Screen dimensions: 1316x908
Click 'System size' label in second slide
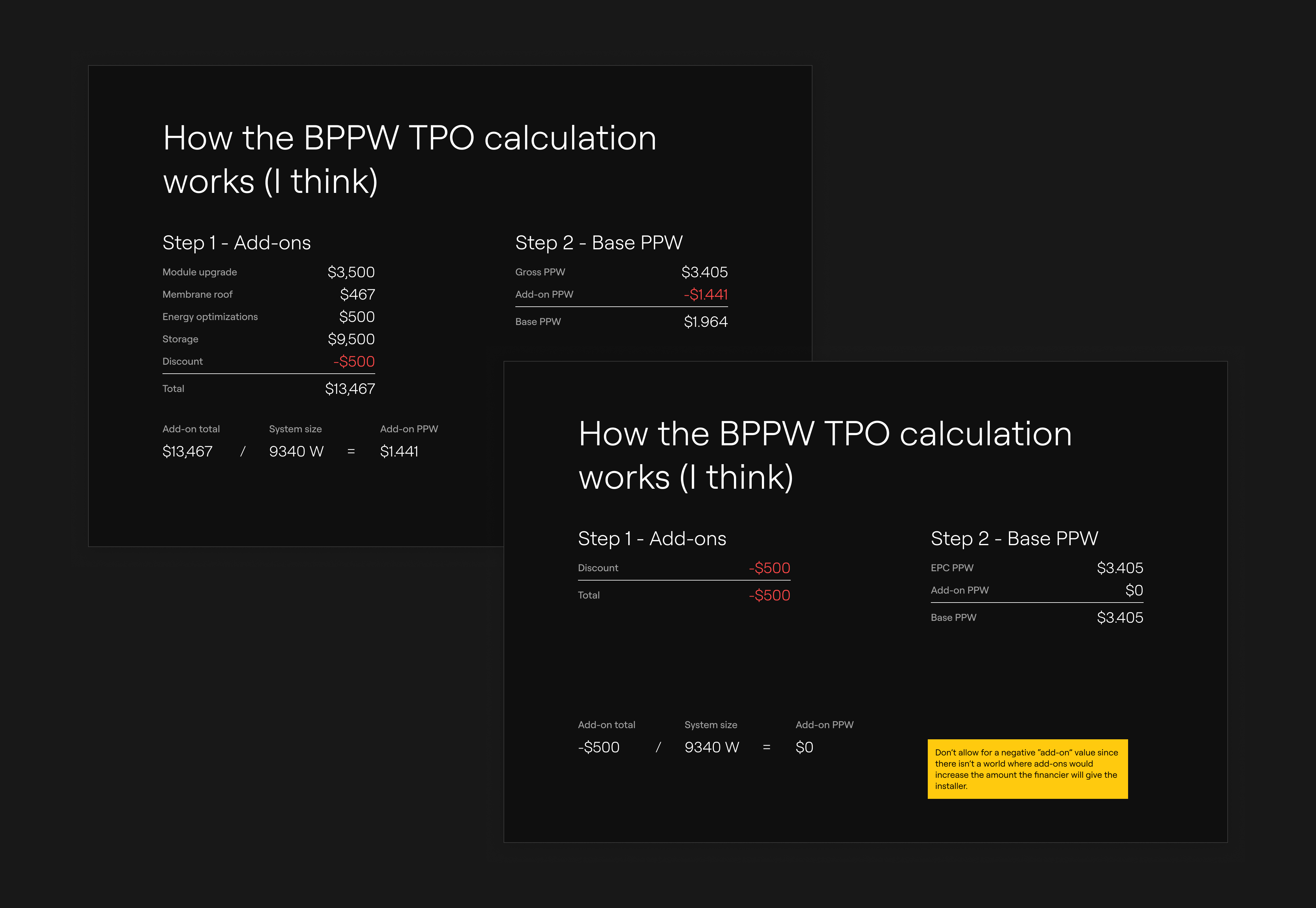pos(711,725)
